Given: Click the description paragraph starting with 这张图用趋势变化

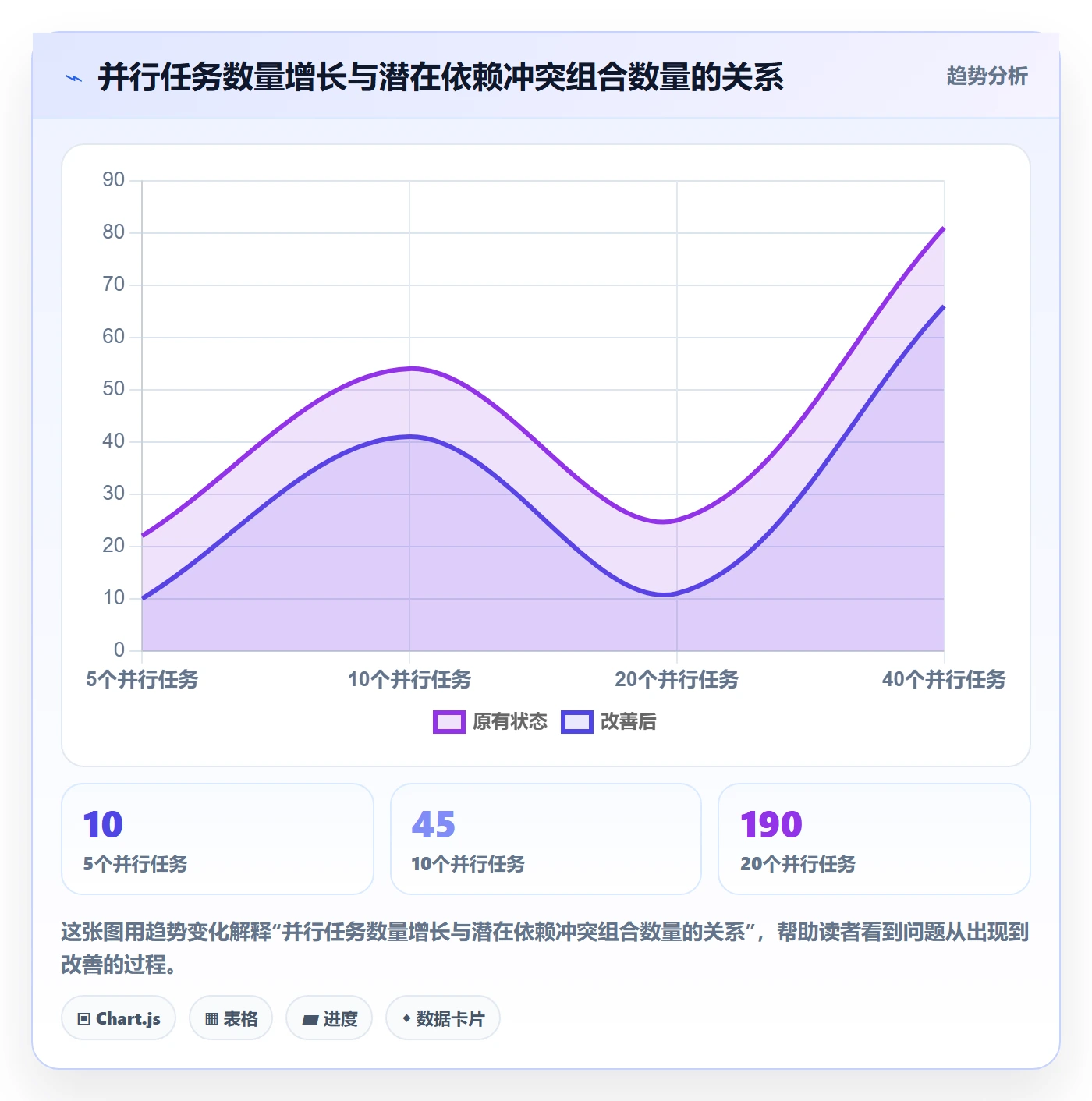Looking at the screenshot, I should click(545, 948).
